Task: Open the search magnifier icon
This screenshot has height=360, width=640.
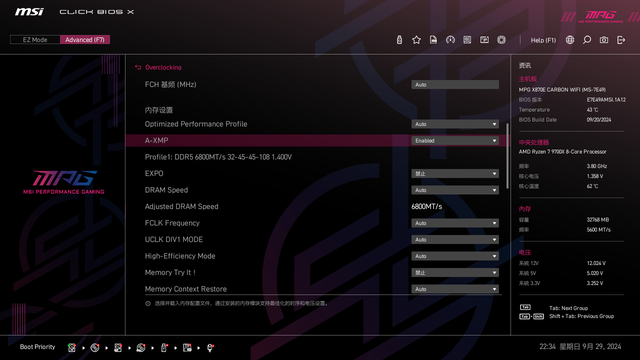Action: [587, 40]
